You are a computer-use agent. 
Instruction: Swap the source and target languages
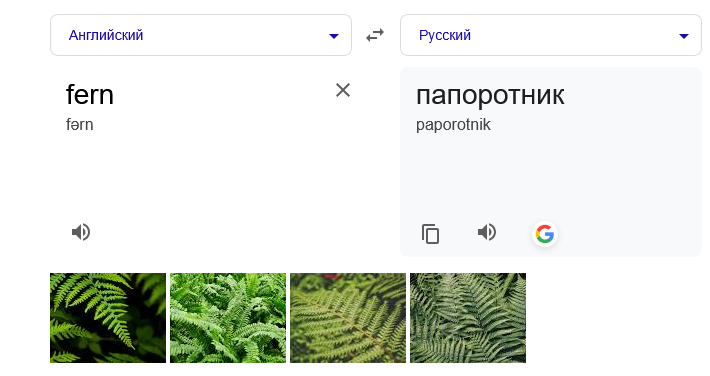[375, 35]
